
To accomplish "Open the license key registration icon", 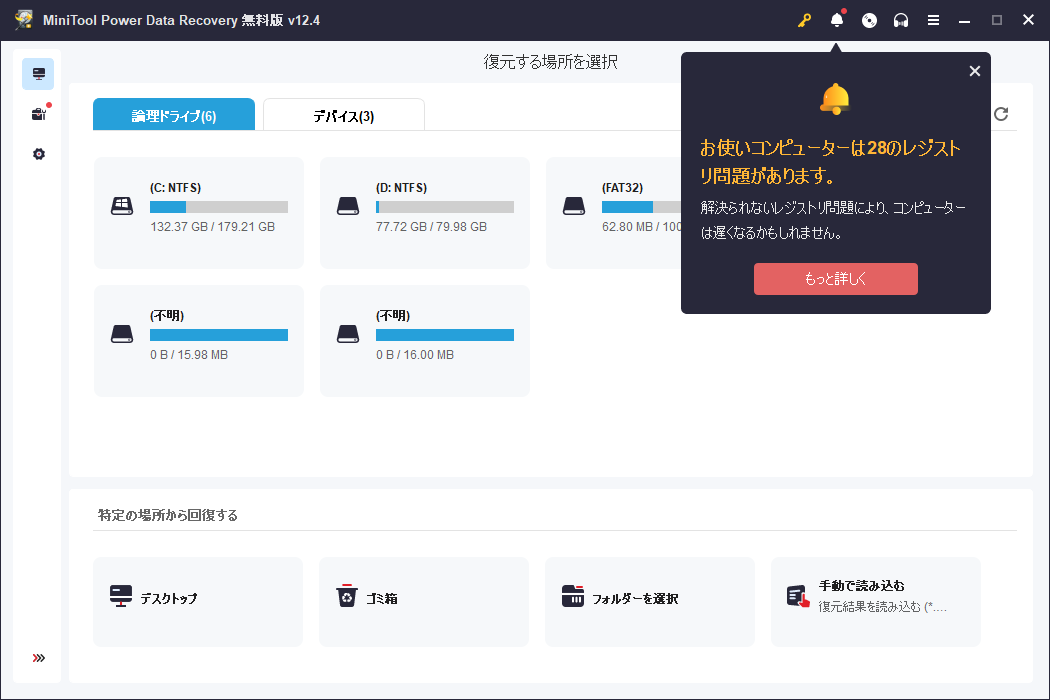I will (x=805, y=19).
